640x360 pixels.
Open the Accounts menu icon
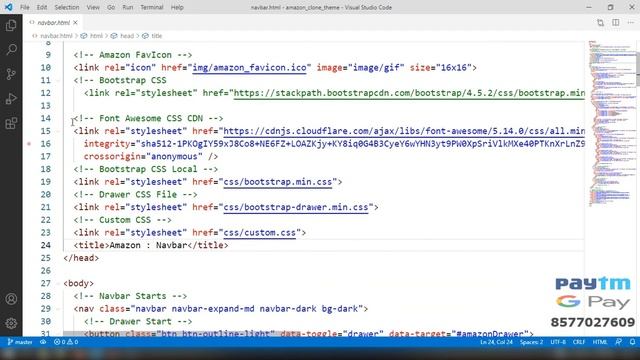[11, 299]
